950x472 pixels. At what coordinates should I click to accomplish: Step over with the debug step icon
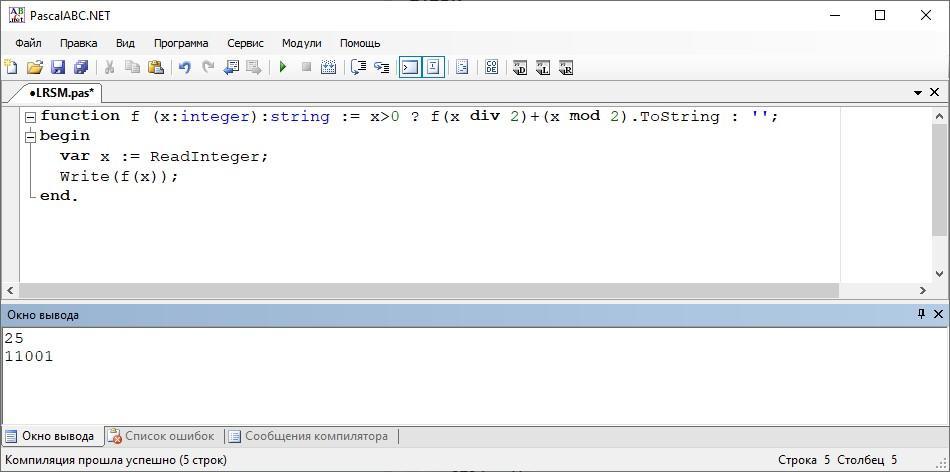click(x=359, y=67)
